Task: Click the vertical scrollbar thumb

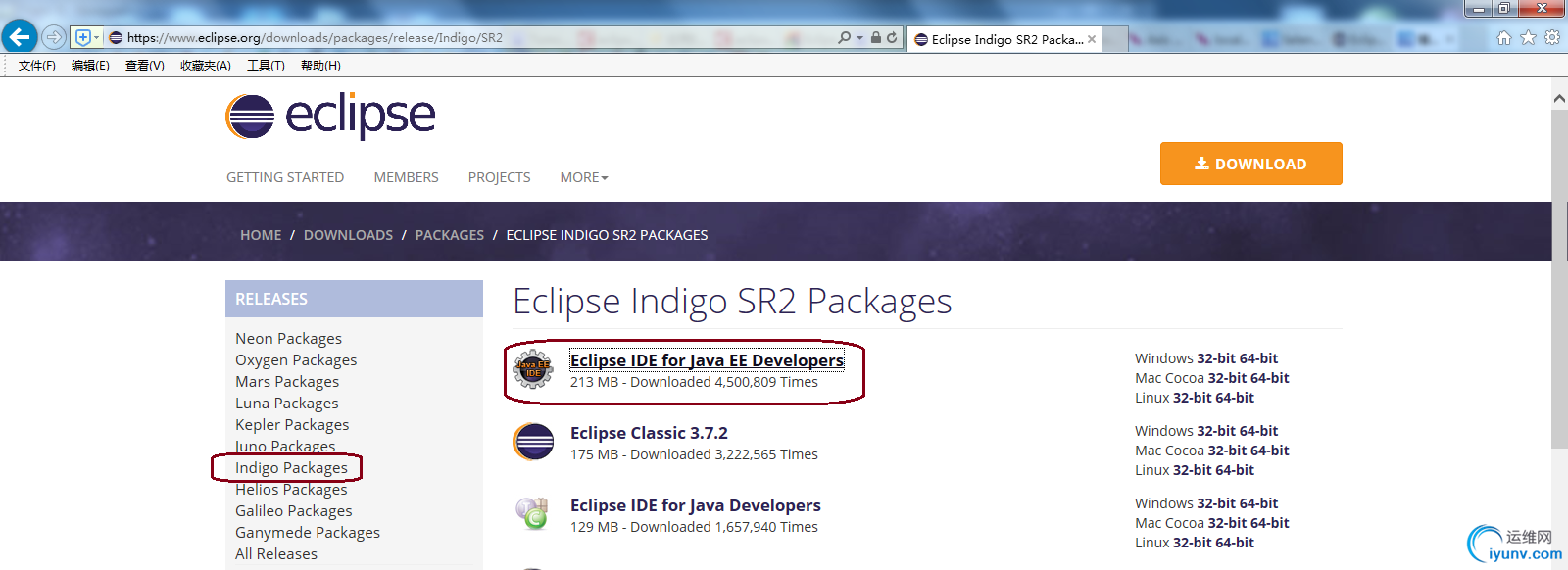Action: 1559,279
